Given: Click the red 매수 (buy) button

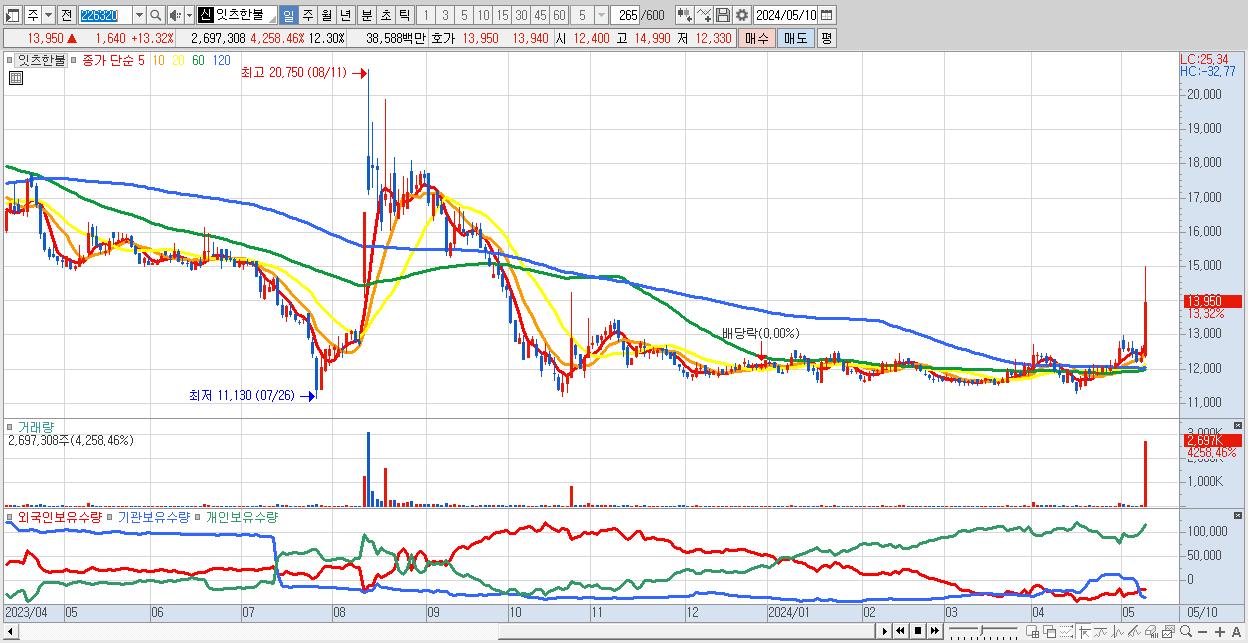Looking at the screenshot, I should (x=757, y=38).
